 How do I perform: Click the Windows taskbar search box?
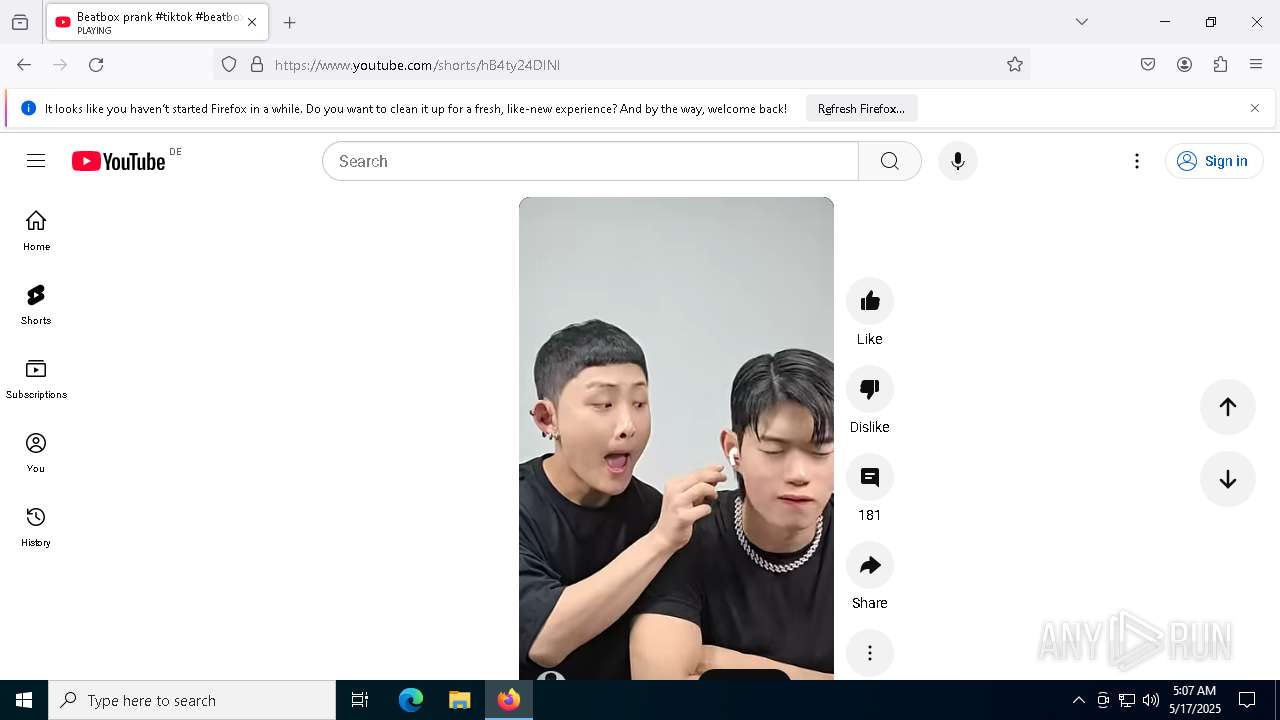[192, 700]
